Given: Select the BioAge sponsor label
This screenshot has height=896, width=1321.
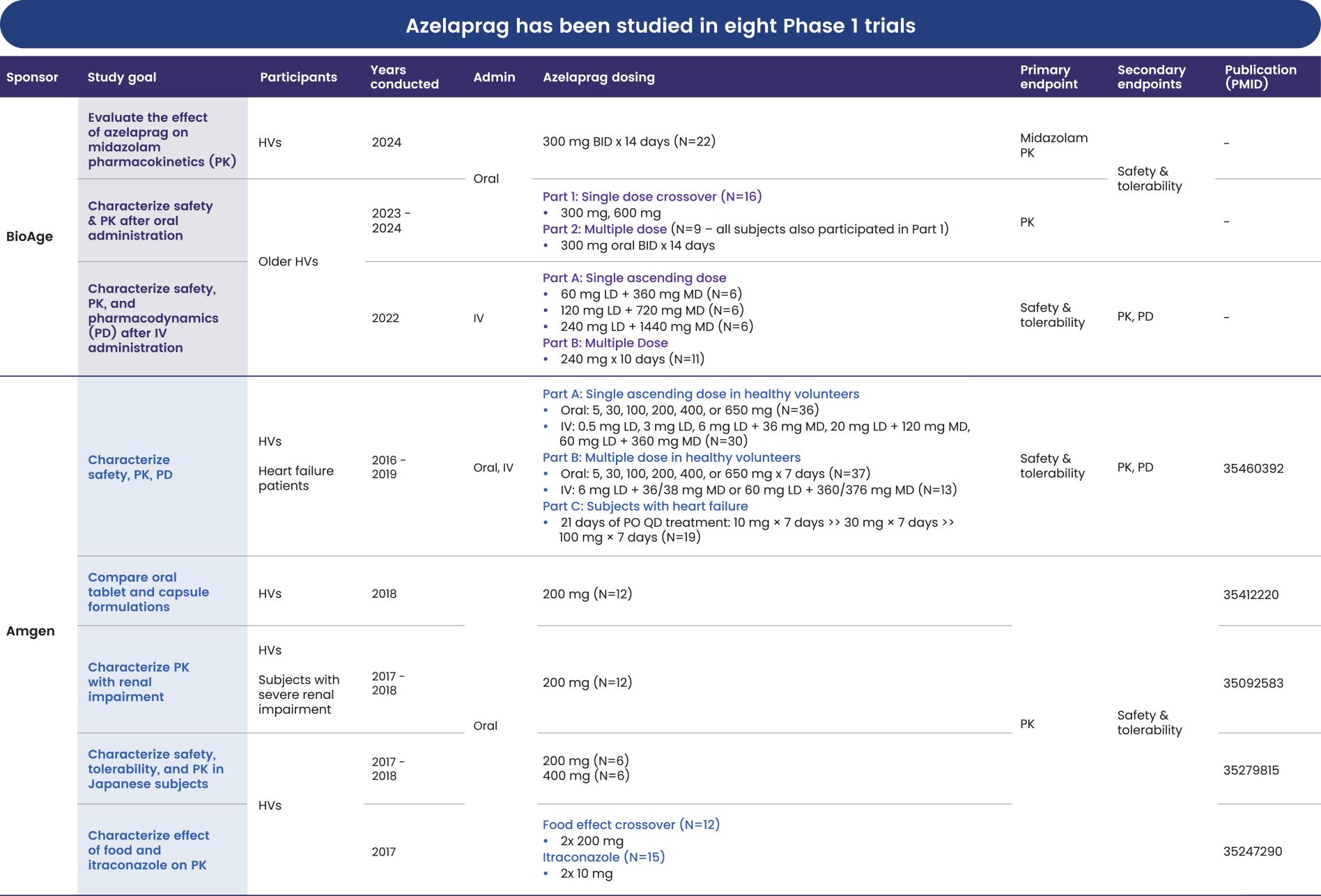Looking at the screenshot, I should point(30,236).
